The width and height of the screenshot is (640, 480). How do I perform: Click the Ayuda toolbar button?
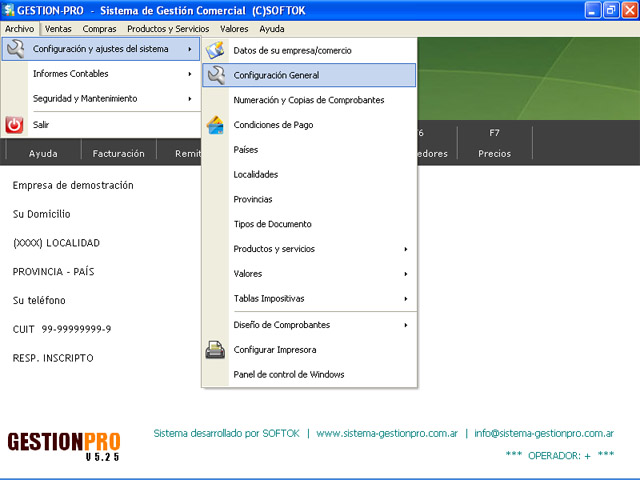tap(43, 151)
